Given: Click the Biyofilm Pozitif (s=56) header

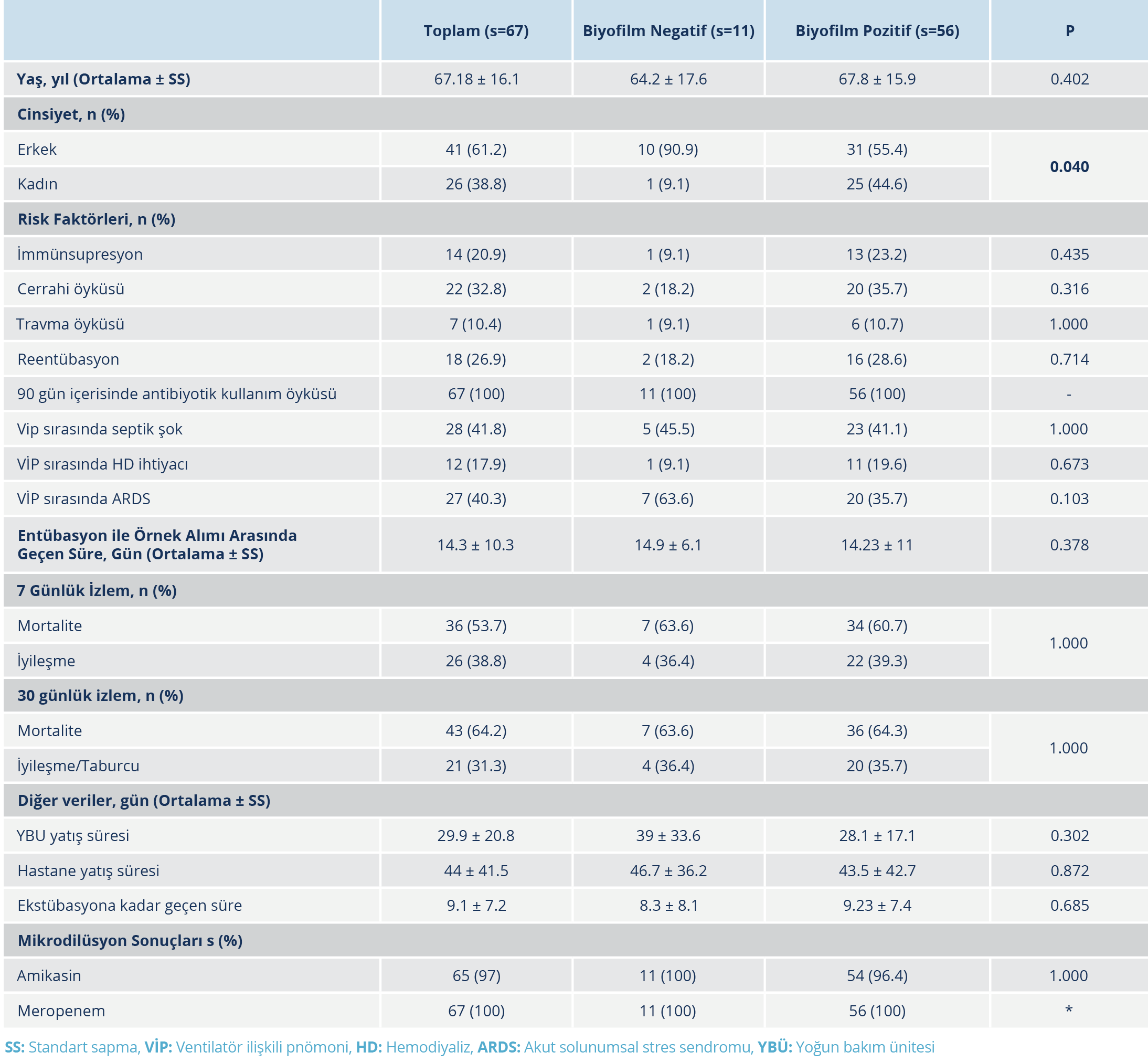Looking at the screenshot, I should pyautogui.click(x=877, y=31).
